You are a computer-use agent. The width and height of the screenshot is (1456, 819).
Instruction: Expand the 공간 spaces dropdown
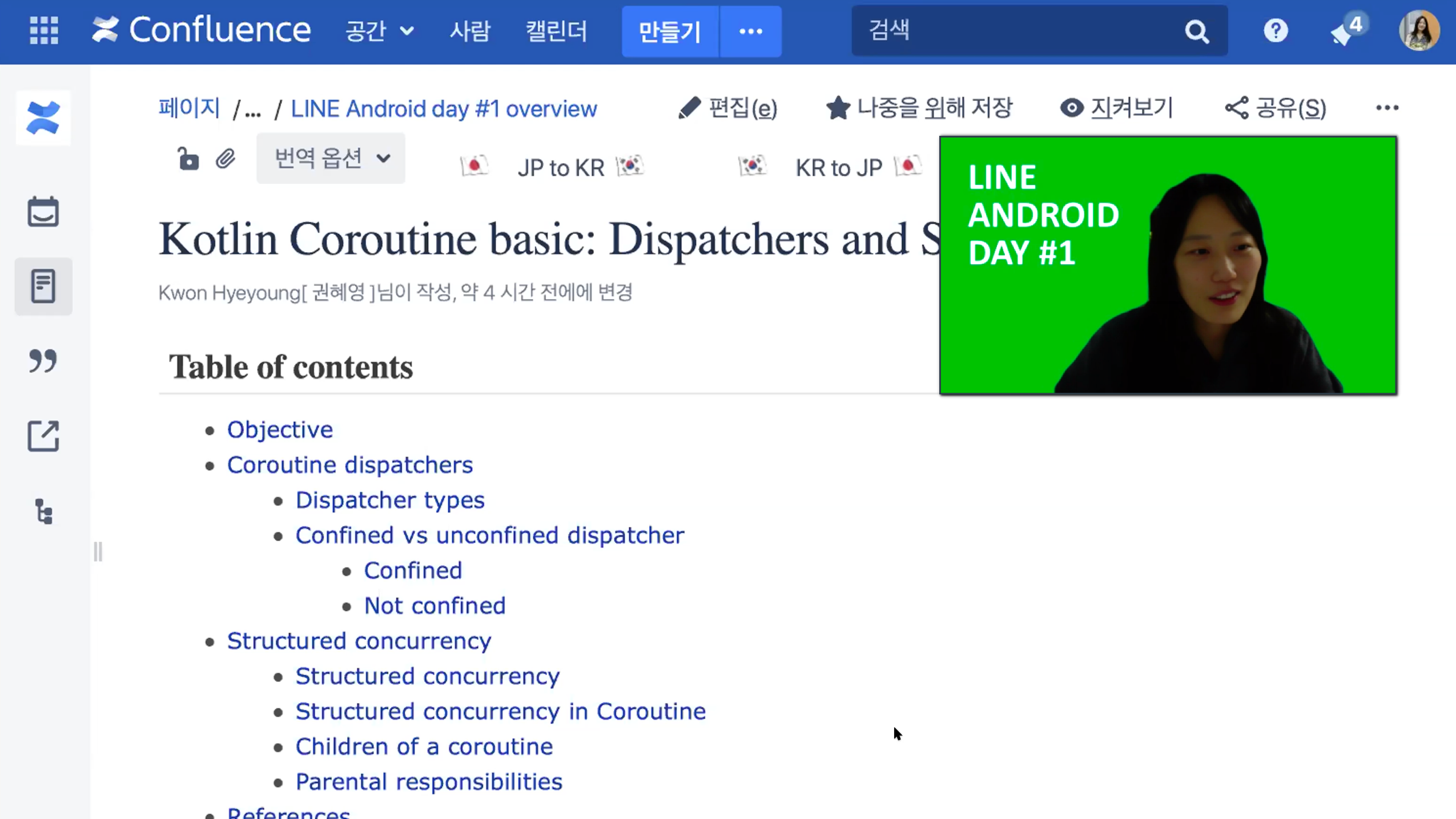[x=379, y=31]
